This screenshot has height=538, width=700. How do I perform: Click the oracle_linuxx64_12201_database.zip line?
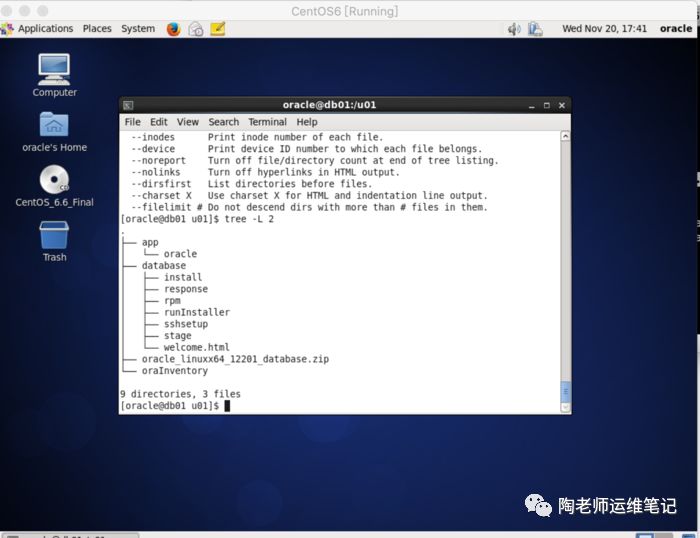tap(235, 359)
